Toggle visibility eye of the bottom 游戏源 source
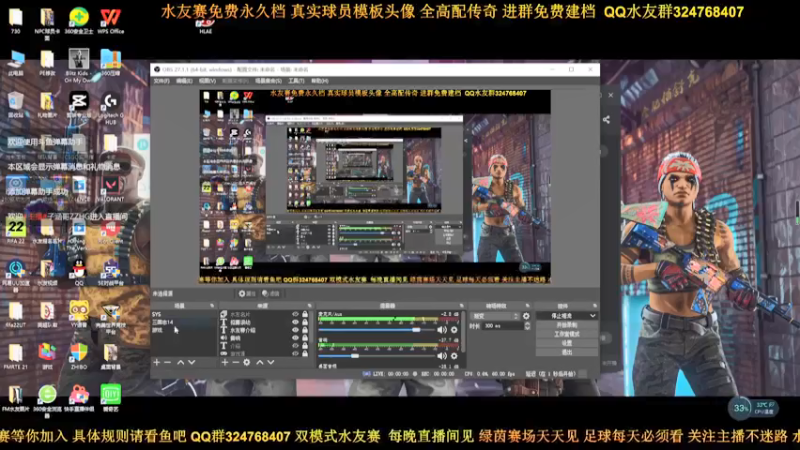Viewport: 800px width, 450px height. pyautogui.click(x=295, y=353)
